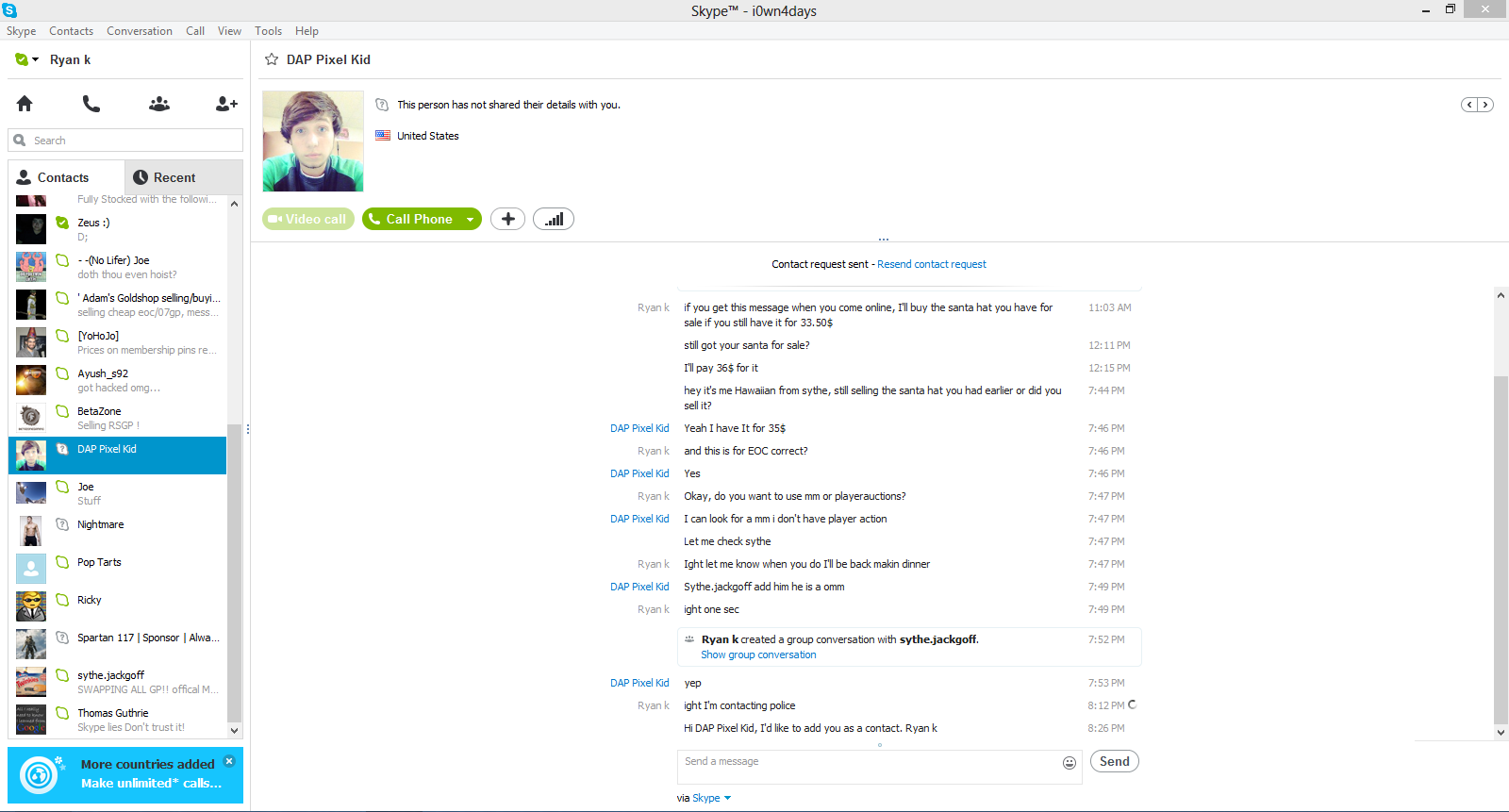Click the details not shared question icon
This screenshot has width=1509, height=812.
[382, 105]
